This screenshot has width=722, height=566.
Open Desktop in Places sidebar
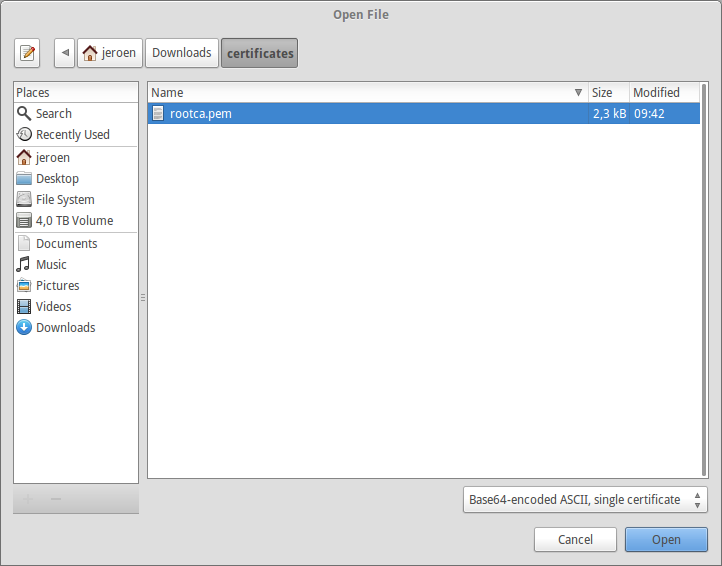click(x=76, y=179)
